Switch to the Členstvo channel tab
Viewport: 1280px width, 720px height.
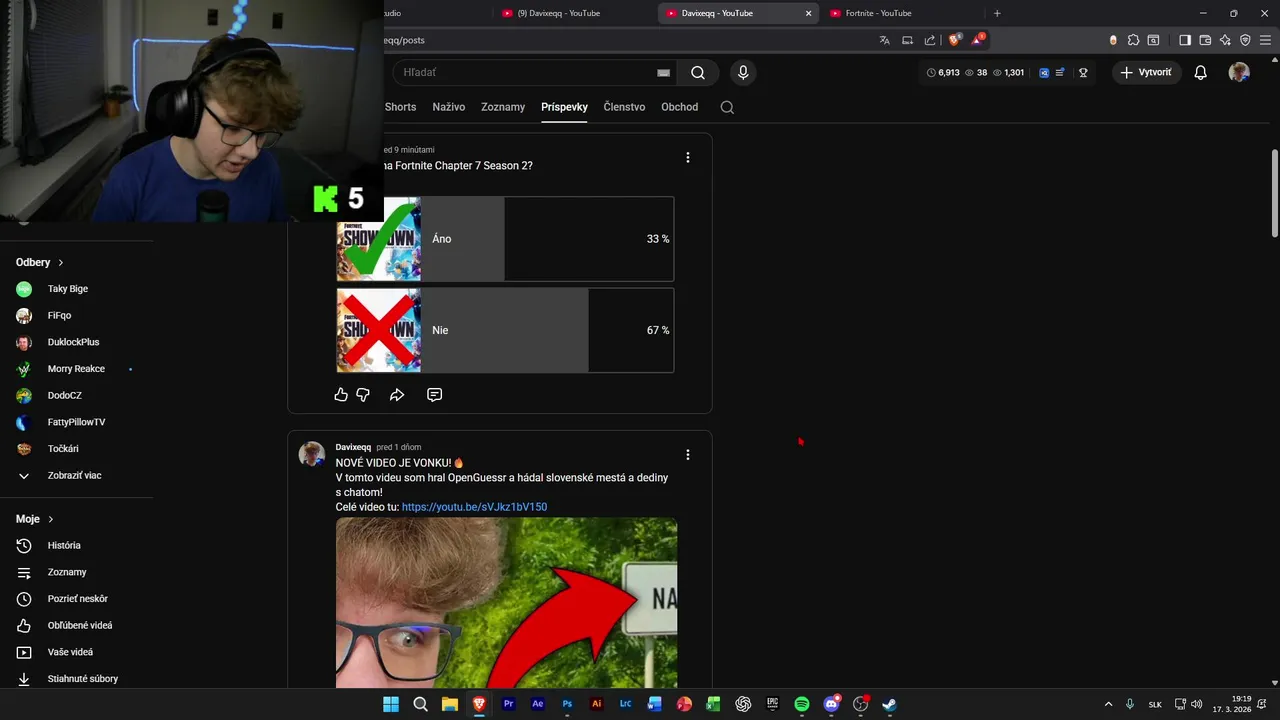624,107
